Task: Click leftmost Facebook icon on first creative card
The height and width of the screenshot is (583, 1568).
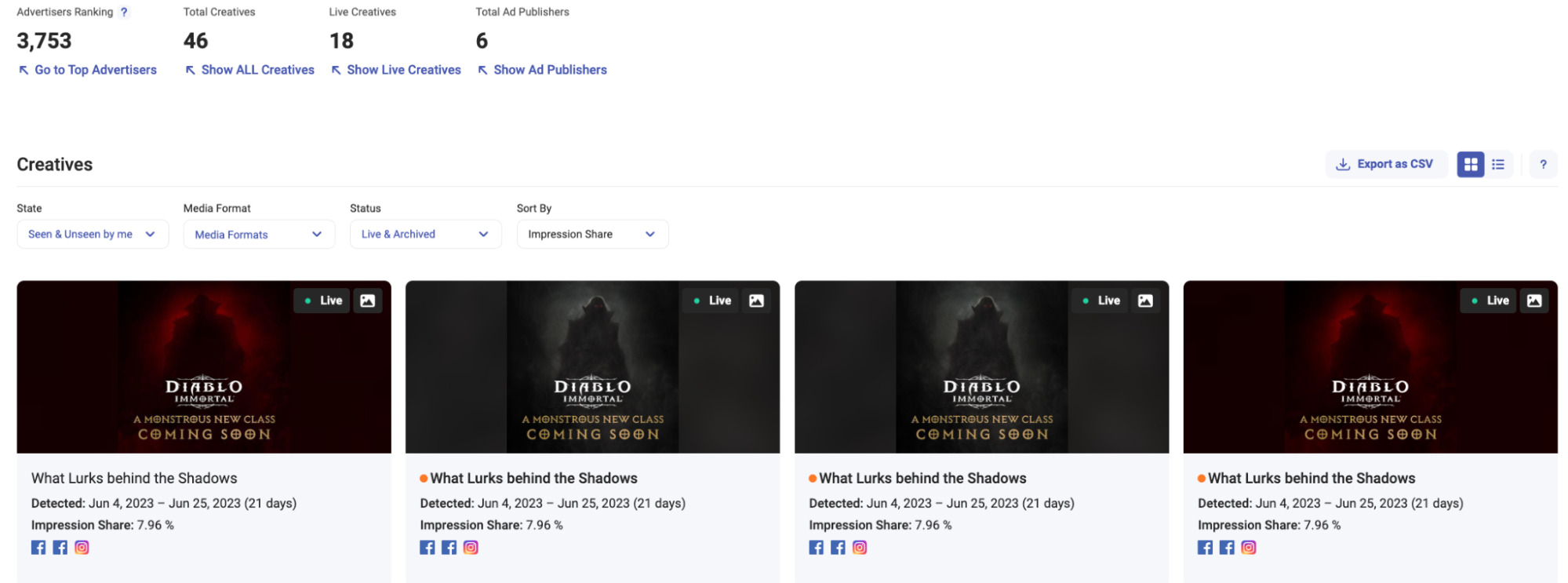Action: pyautogui.click(x=38, y=548)
